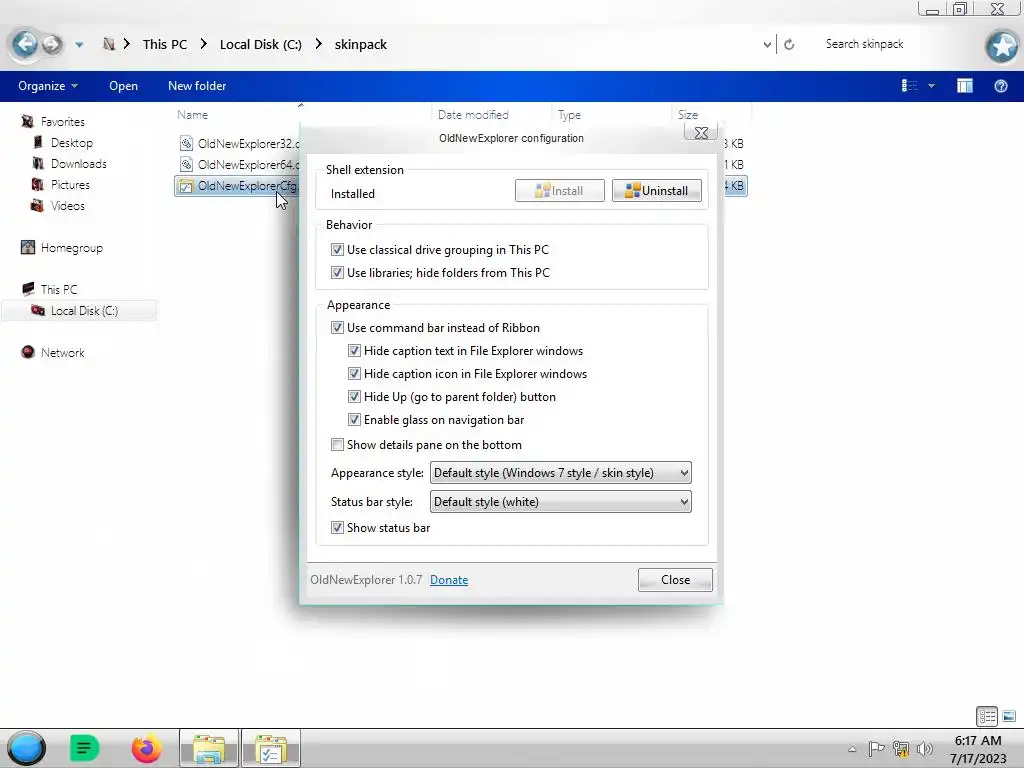Enable Show details pane on the bottom
This screenshot has width=1024, height=768.
[337, 445]
